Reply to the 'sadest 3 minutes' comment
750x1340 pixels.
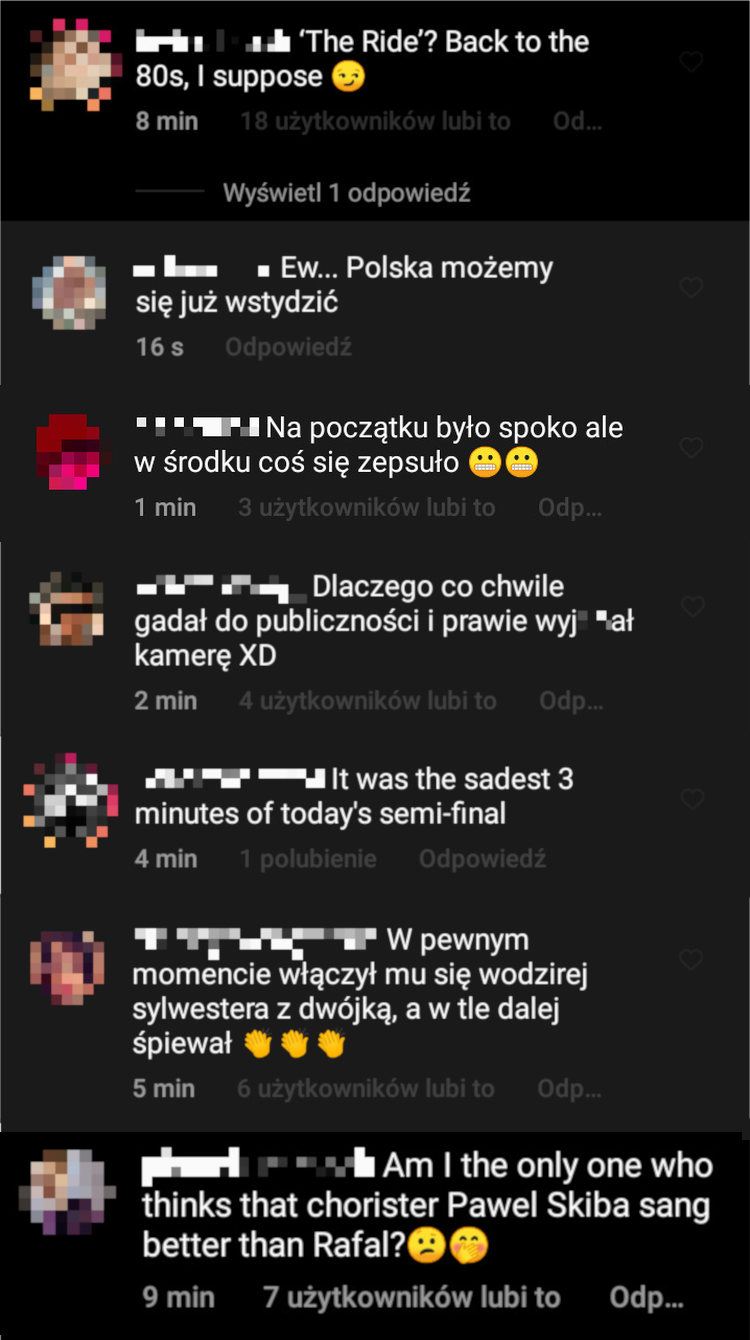pyautogui.click(x=482, y=859)
